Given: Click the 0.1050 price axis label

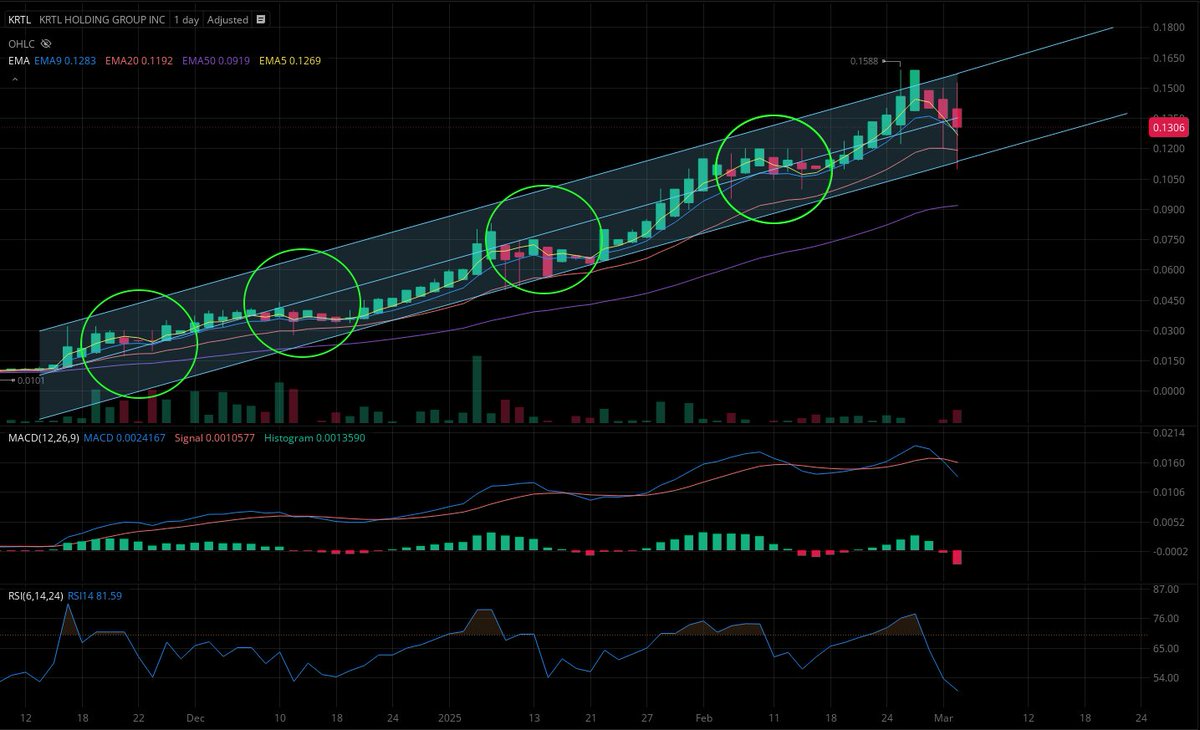Looking at the screenshot, I should coord(1169,179).
